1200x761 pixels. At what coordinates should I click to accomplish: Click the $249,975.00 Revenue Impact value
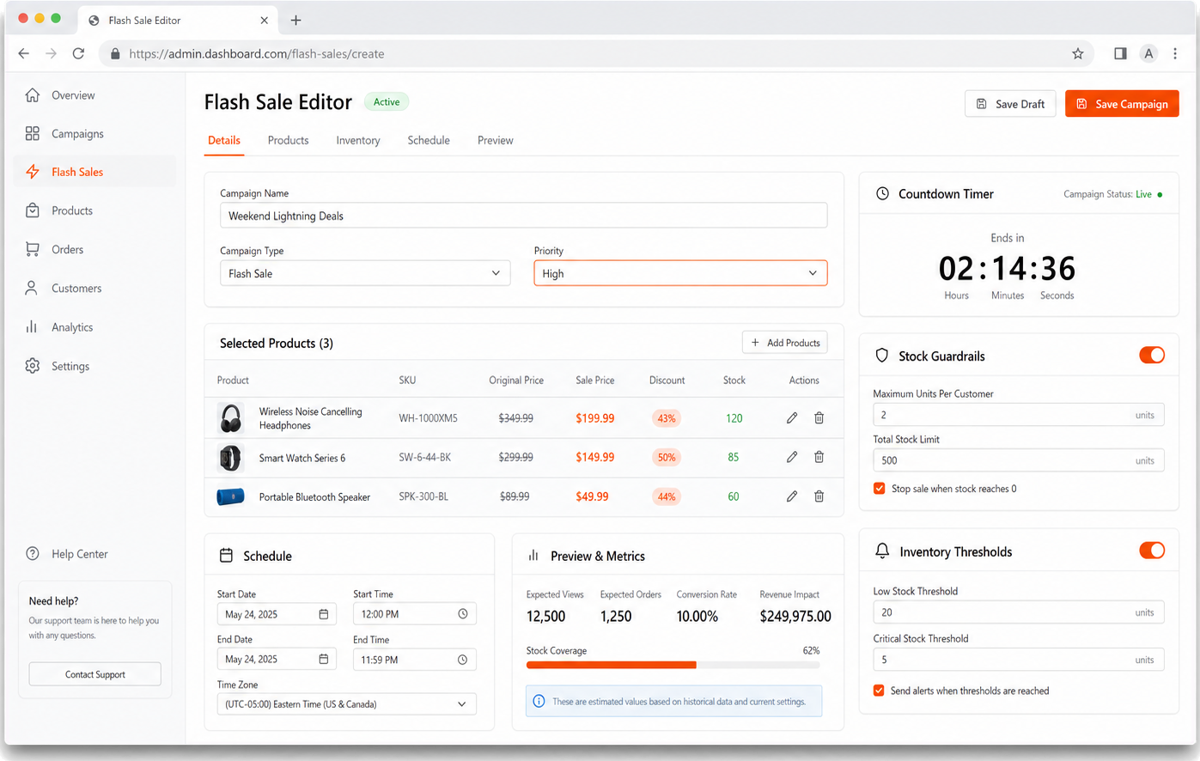[x=795, y=616]
